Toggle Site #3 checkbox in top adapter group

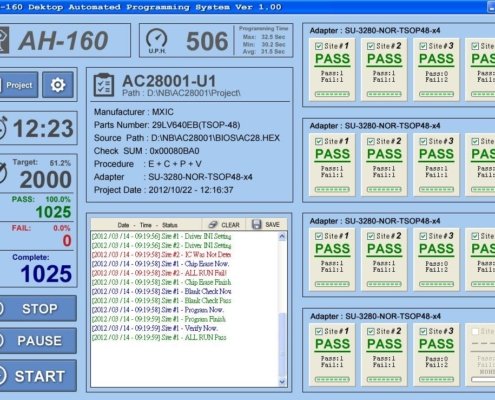point(423,46)
